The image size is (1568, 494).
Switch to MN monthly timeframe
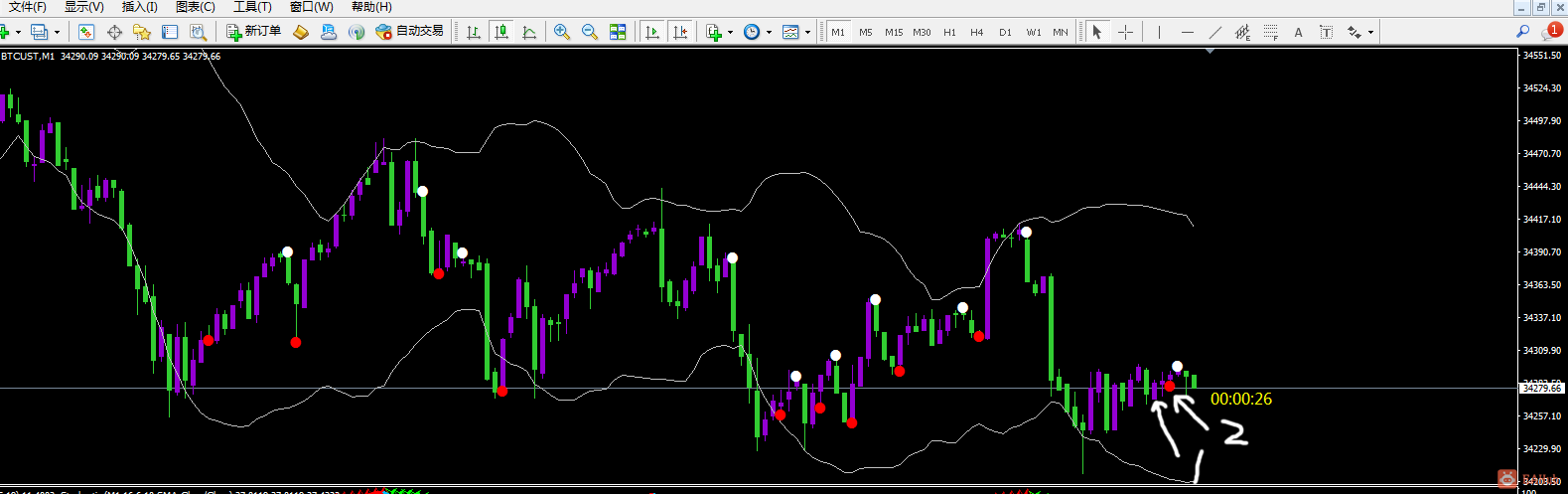pyautogui.click(x=1061, y=32)
